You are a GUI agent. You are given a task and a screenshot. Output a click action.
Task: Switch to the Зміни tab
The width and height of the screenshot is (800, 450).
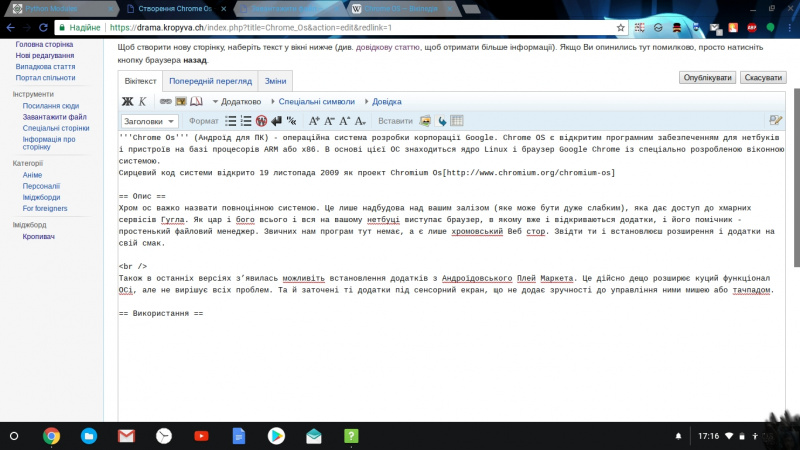tap(275, 81)
